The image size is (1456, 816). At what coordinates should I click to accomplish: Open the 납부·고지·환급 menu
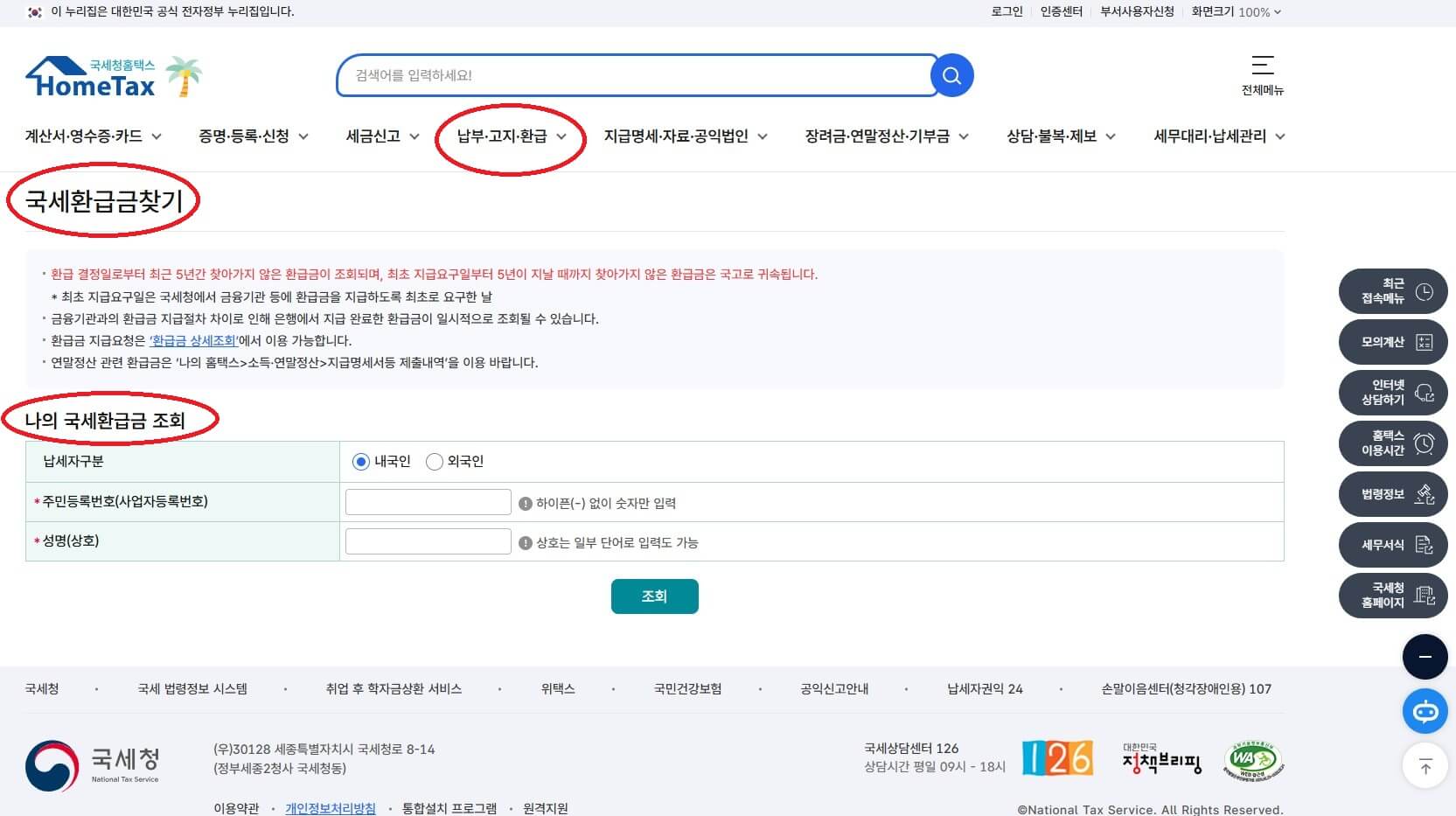(x=503, y=136)
